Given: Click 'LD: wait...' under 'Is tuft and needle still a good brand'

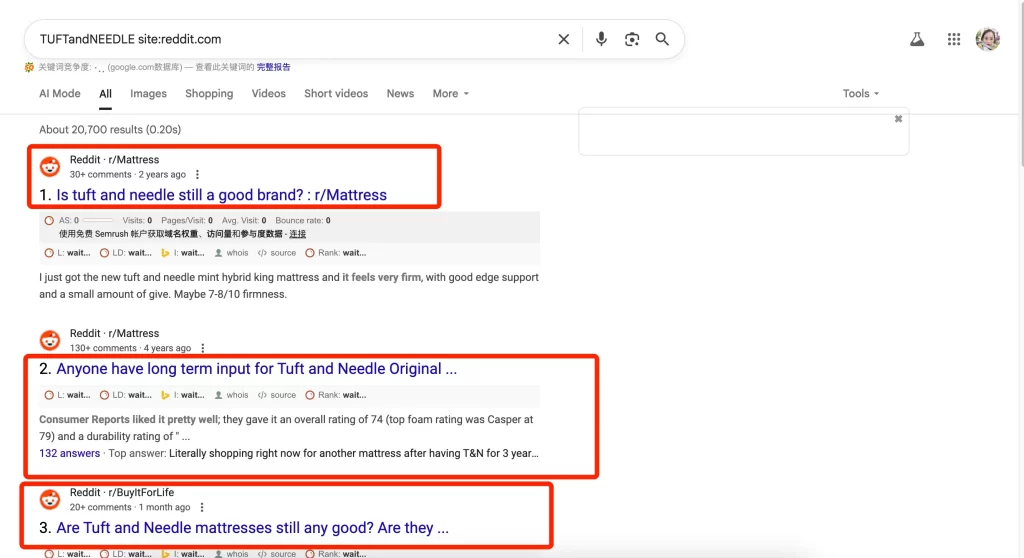Looking at the screenshot, I should point(125,253).
